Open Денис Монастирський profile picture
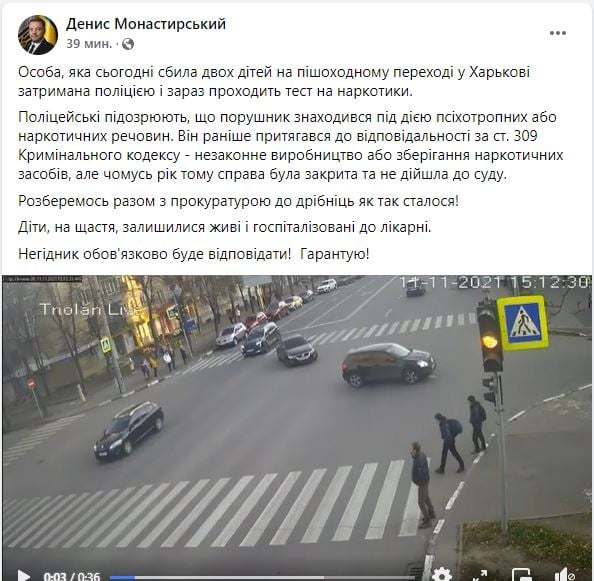Screen dimensions: 594x581 pos(38,35)
